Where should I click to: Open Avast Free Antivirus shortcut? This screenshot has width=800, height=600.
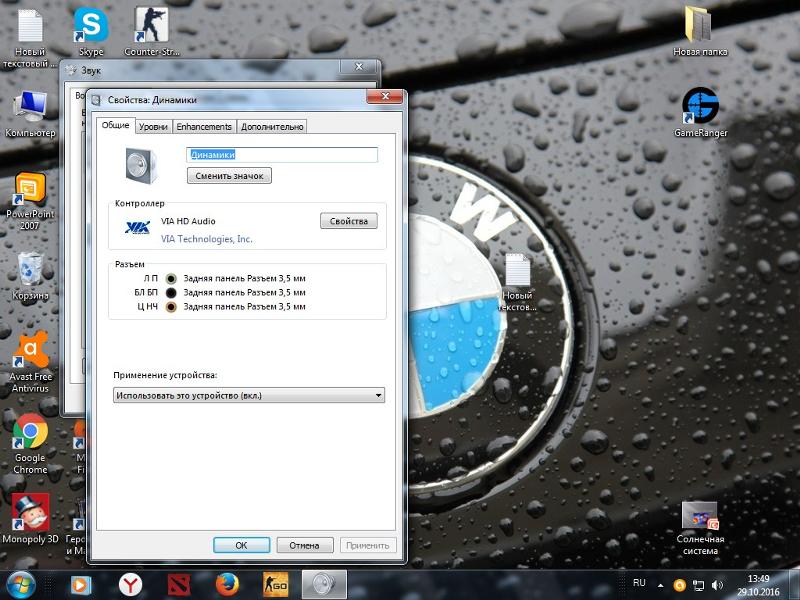(31, 362)
